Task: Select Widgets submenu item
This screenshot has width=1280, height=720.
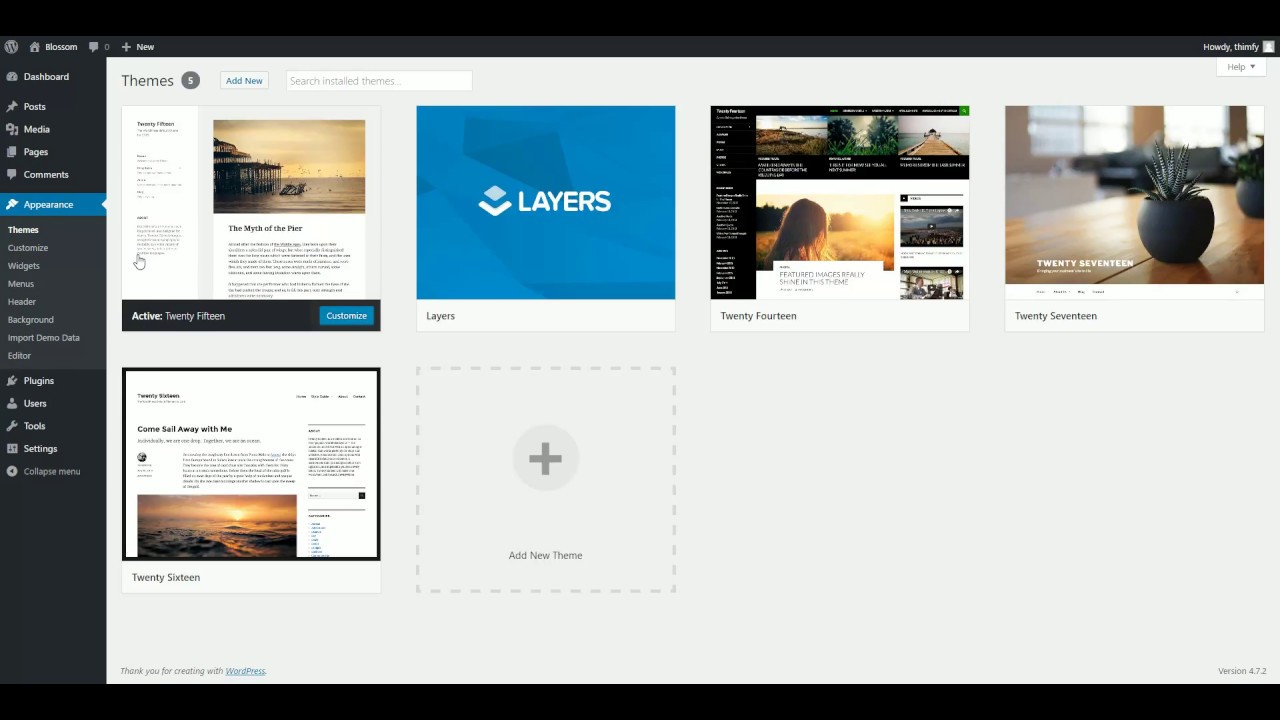Action: (24, 266)
